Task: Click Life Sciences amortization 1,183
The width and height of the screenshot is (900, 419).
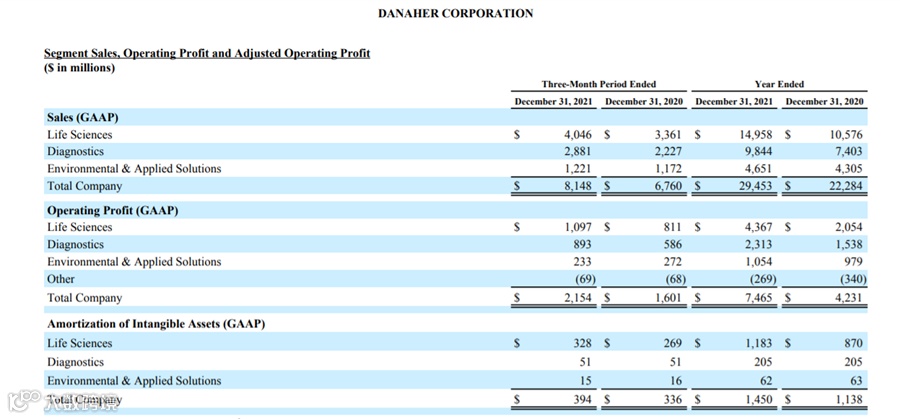Action: [759, 343]
